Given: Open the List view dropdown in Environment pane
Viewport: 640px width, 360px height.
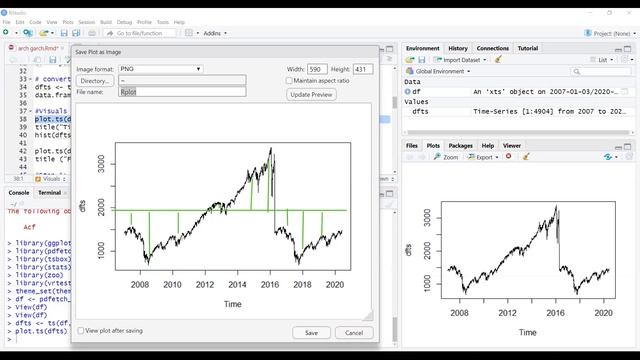Looking at the screenshot, I should (x=602, y=60).
